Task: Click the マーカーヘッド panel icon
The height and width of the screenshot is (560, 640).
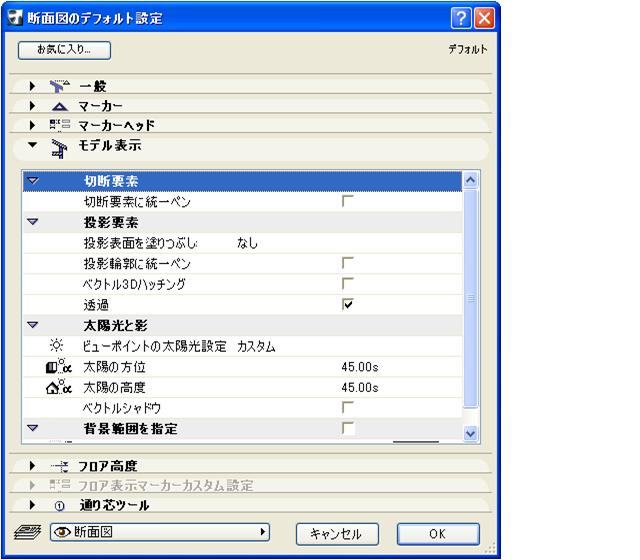Action: click(59, 126)
